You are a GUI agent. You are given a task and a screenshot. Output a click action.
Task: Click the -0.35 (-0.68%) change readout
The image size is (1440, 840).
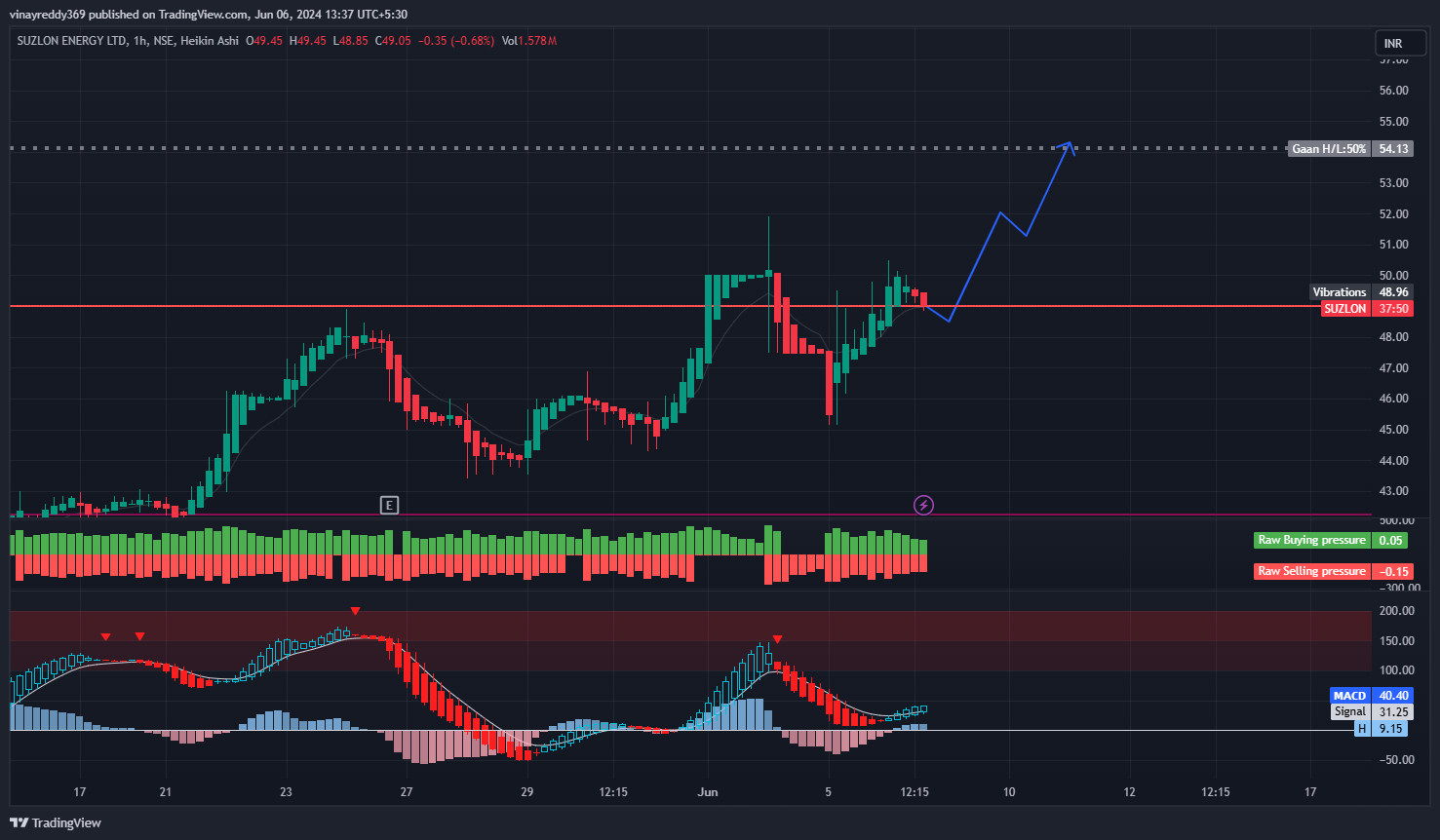pos(456,41)
